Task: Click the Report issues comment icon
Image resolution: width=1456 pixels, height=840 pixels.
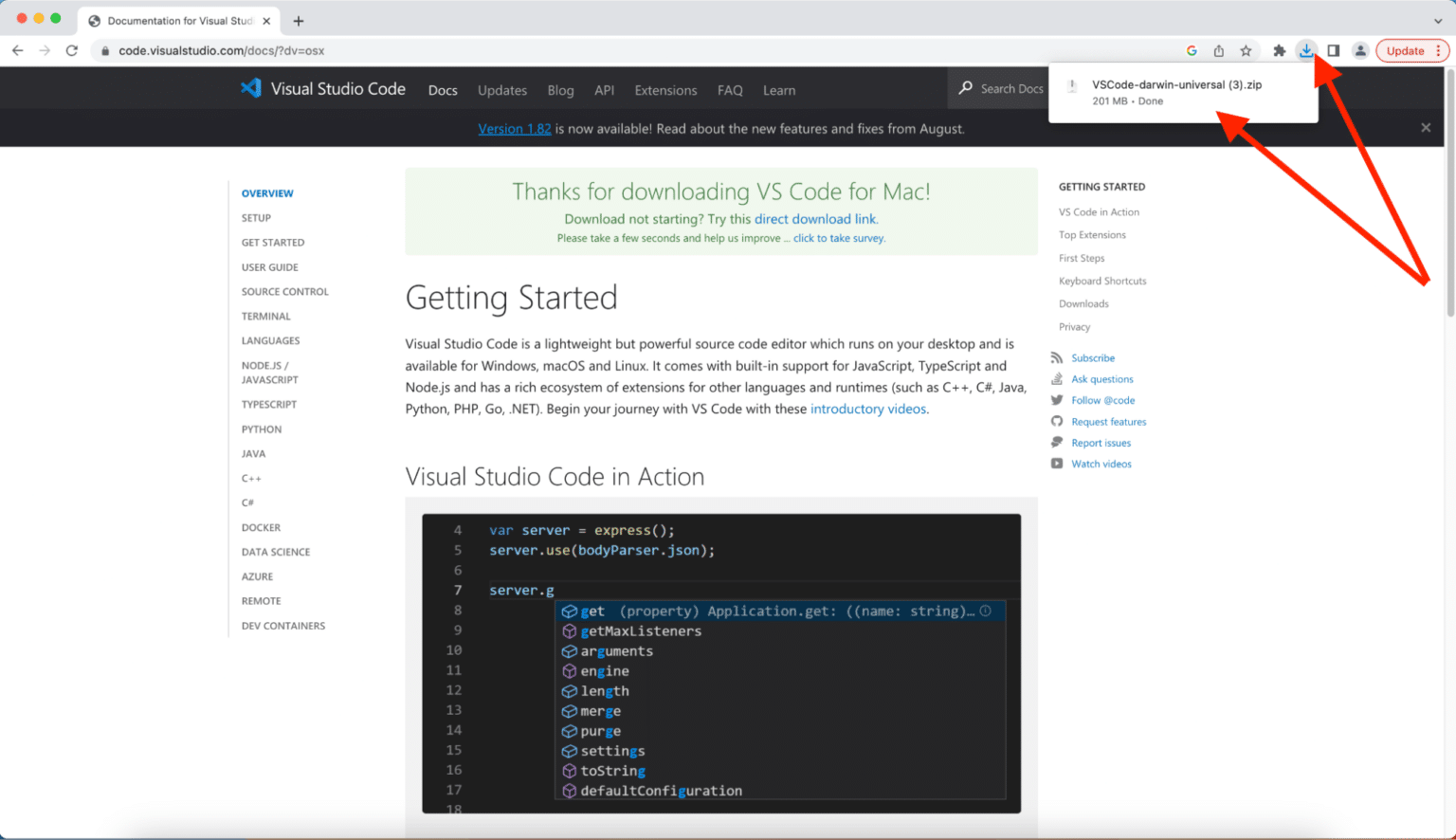Action: tap(1055, 442)
